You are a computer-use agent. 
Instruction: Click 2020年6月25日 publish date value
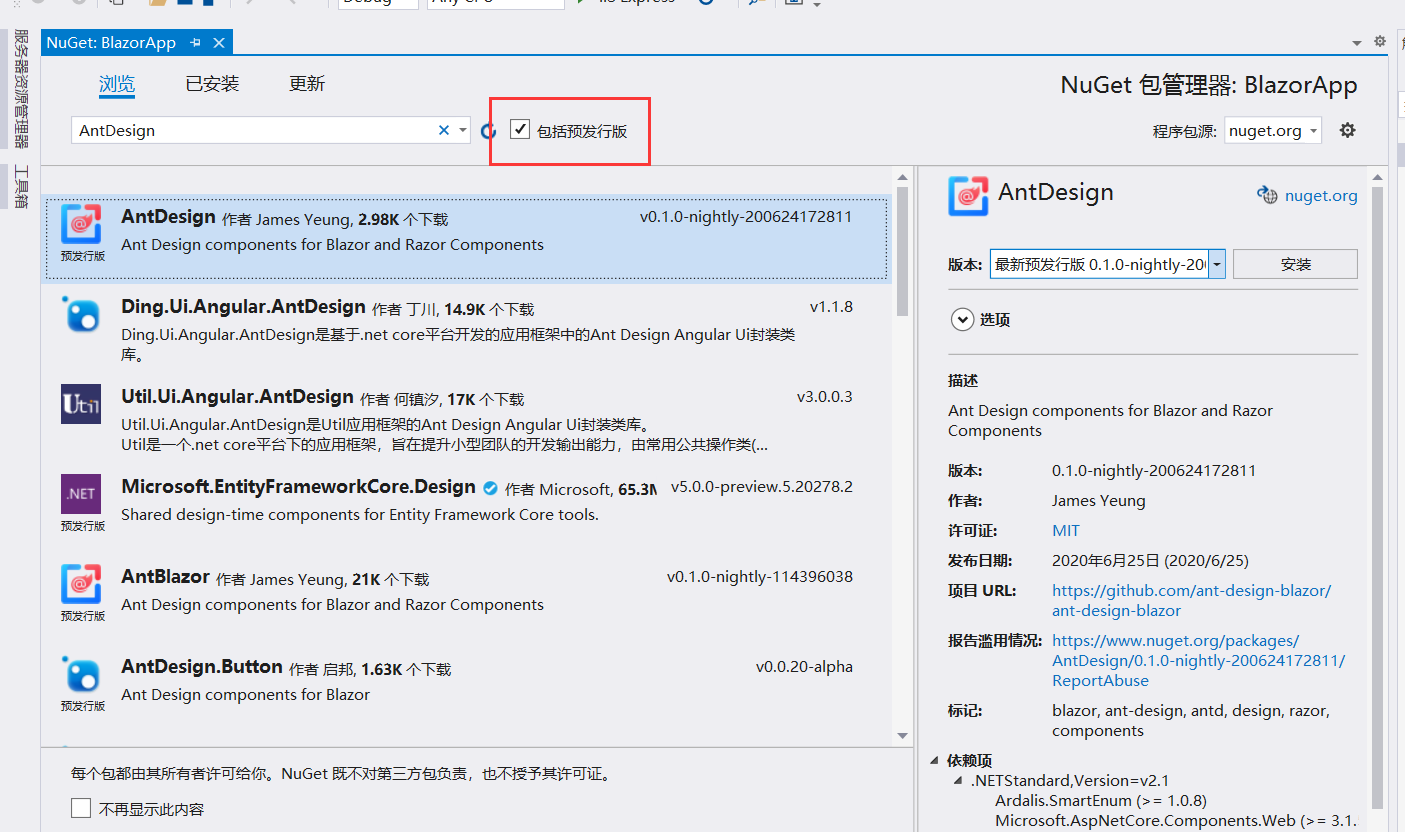pyautogui.click(x=1150, y=561)
